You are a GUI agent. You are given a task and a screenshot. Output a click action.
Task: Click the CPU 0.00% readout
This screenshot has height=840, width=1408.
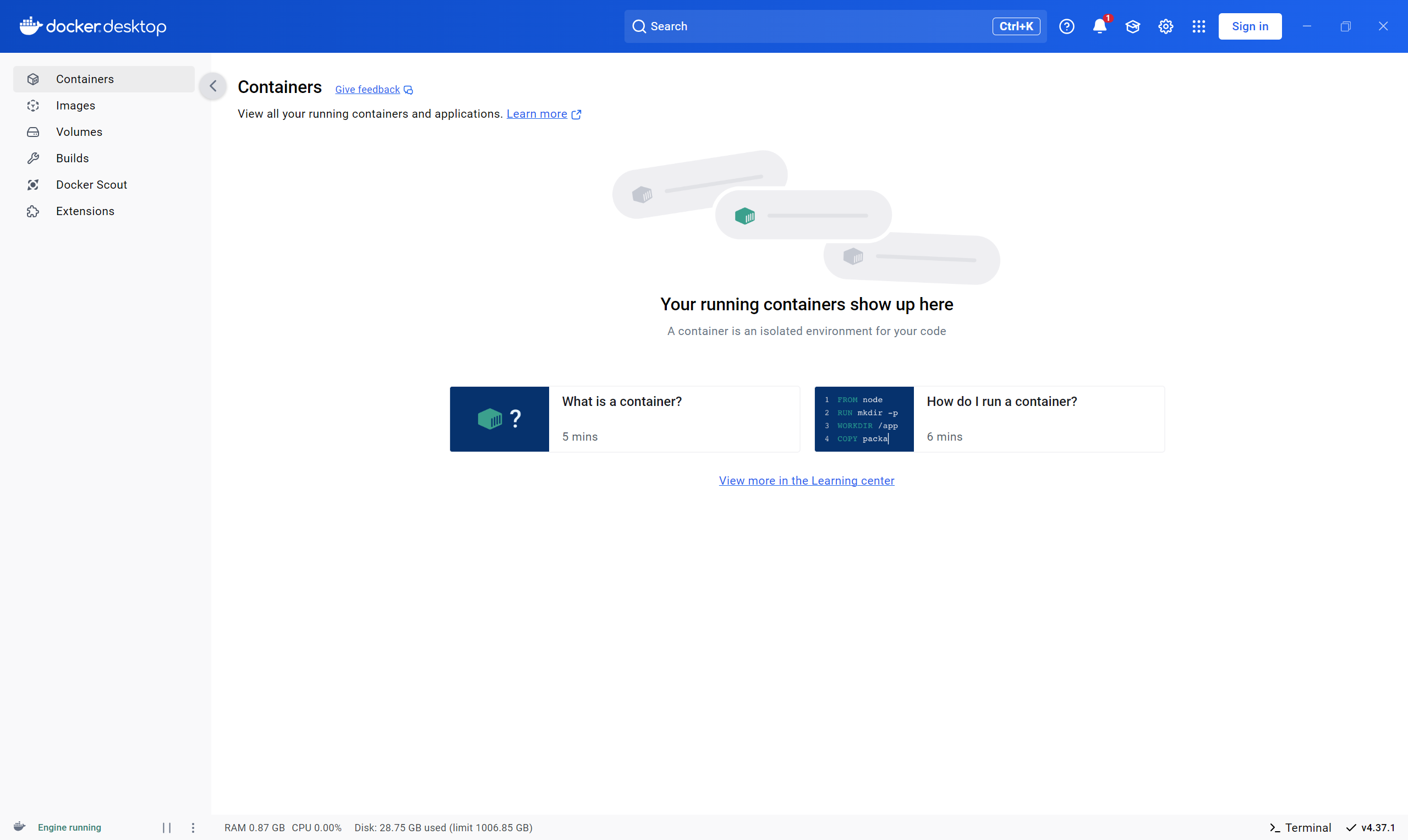(316, 827)
